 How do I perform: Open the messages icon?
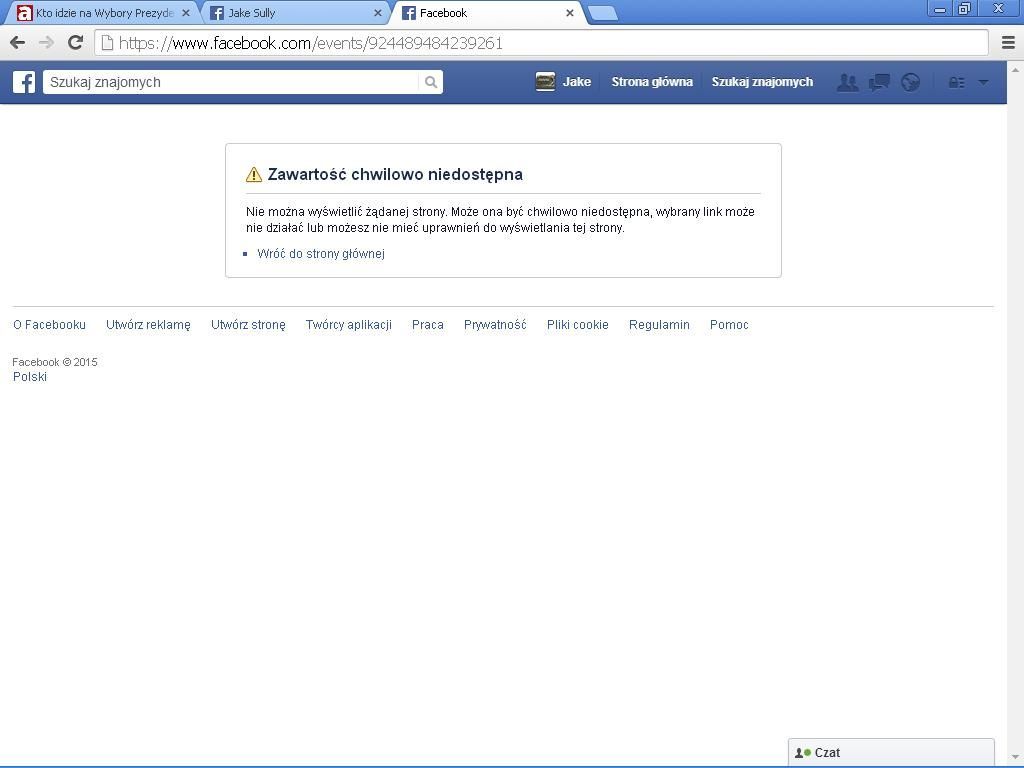point(879,82)
